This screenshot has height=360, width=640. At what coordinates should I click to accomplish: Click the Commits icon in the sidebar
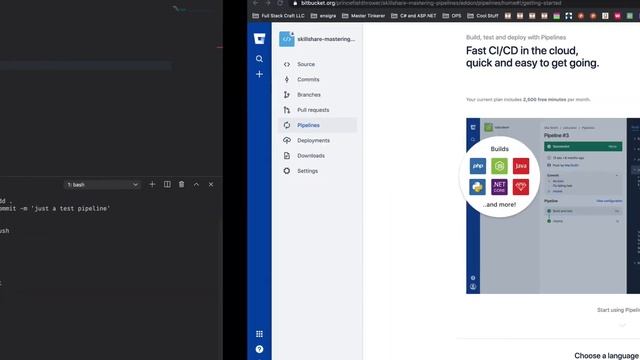point(287,79)
